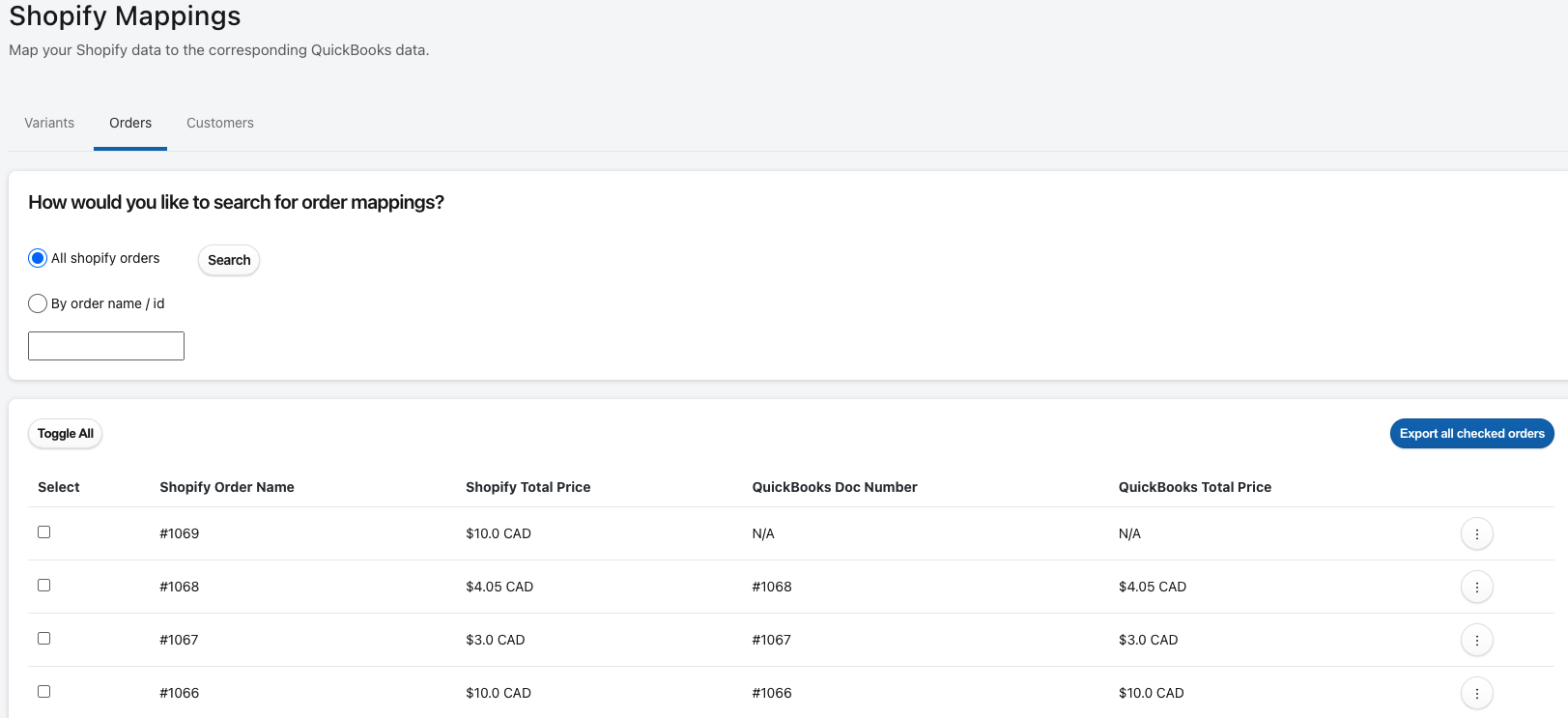The width and height of the screenshot is (1568, 718).
Task: Focus the order name / id input field
Action: click(x=106, y=346)
